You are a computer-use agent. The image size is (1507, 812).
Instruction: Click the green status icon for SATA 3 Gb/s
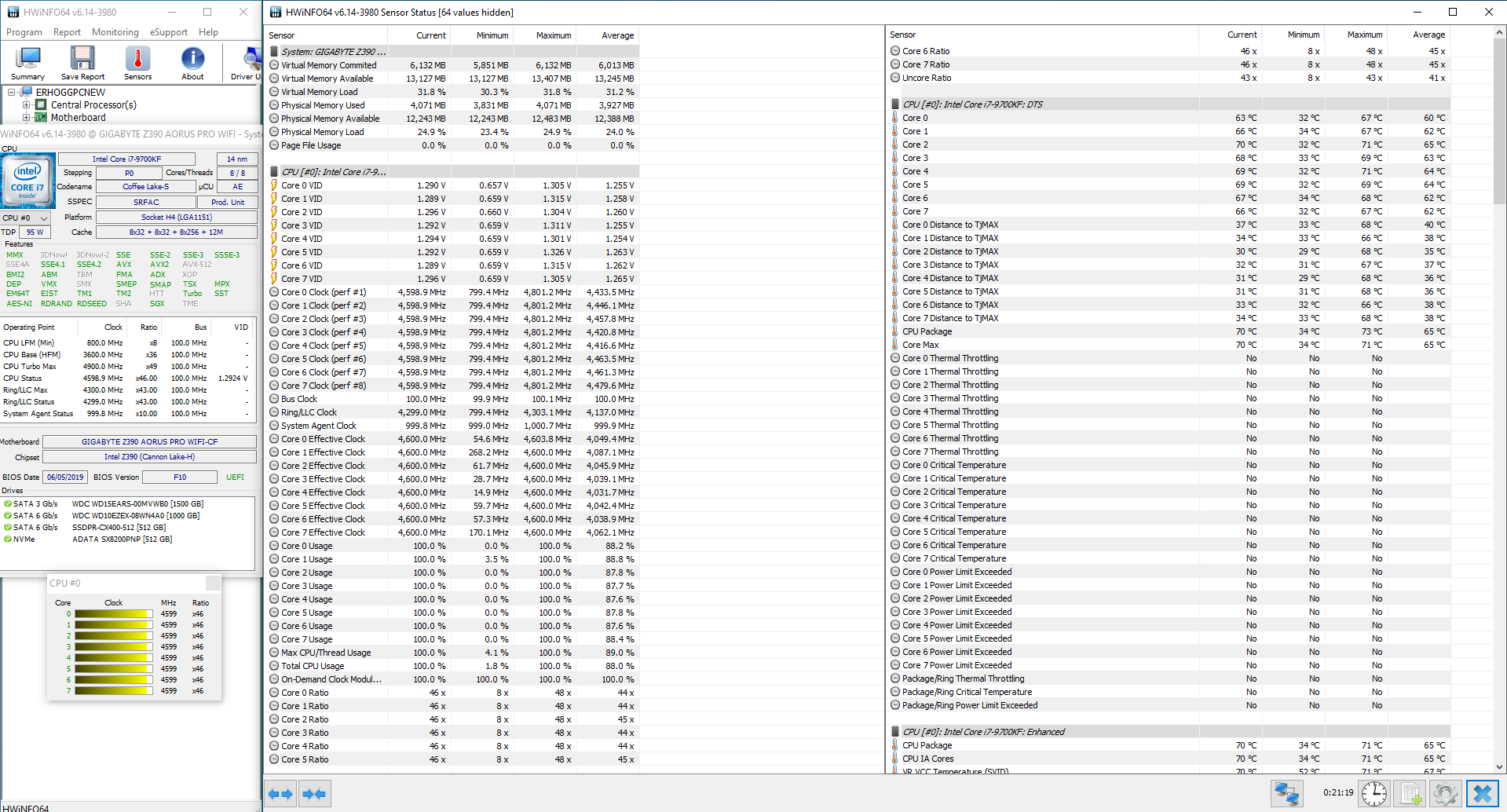coord(7,504)
